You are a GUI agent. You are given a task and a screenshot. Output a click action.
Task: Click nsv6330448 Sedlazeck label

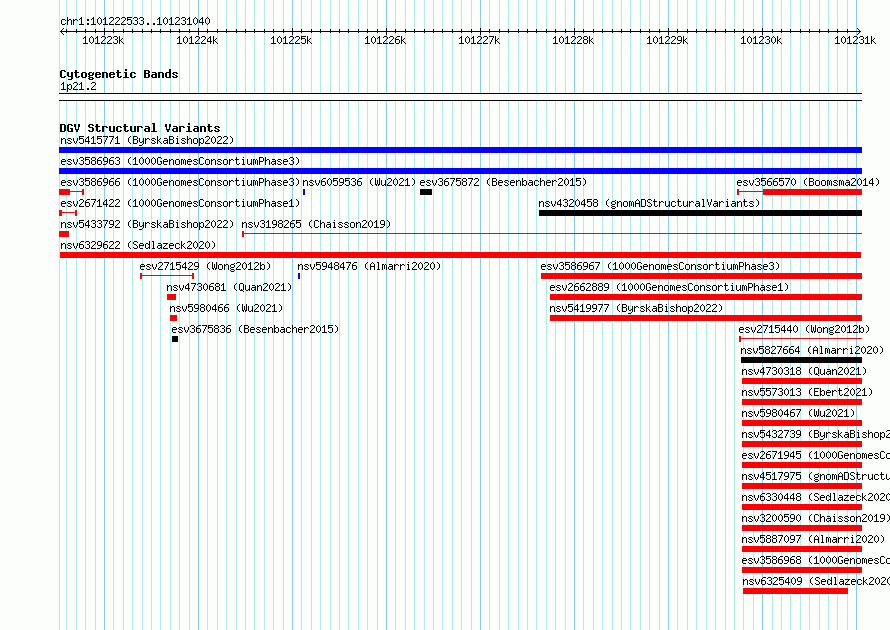tap(816, 497)
